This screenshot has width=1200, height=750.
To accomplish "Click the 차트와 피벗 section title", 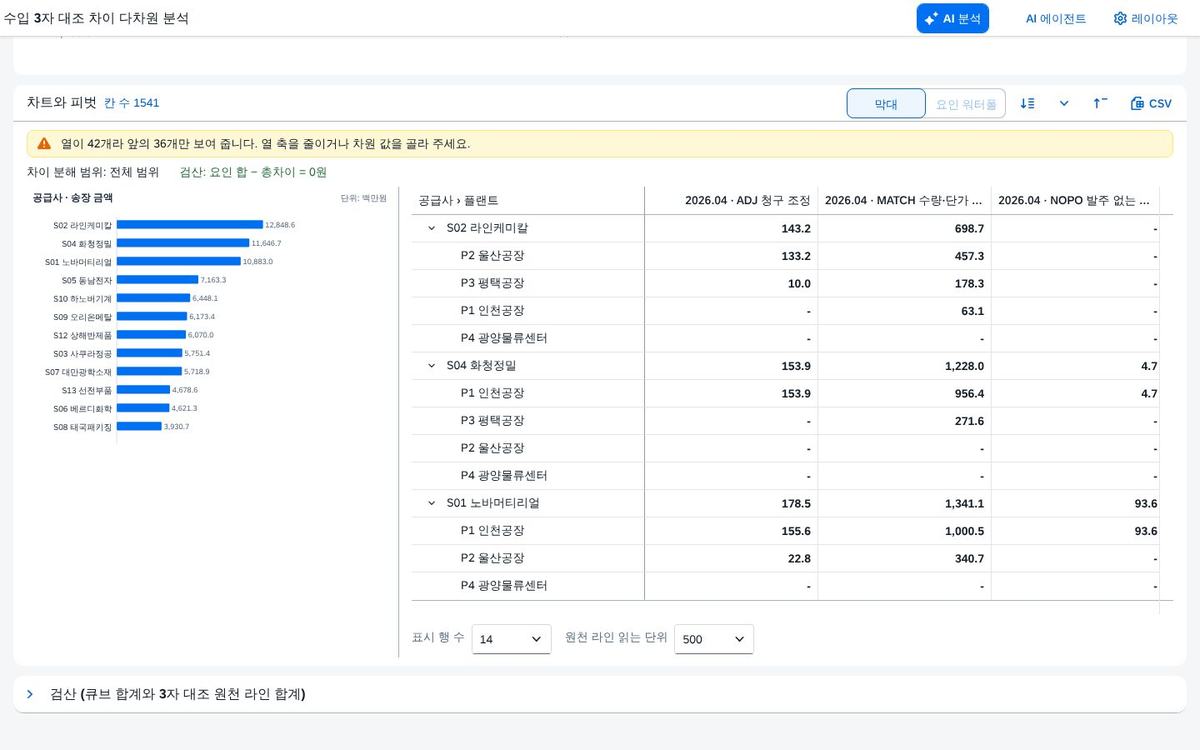I will coord(62,103).
